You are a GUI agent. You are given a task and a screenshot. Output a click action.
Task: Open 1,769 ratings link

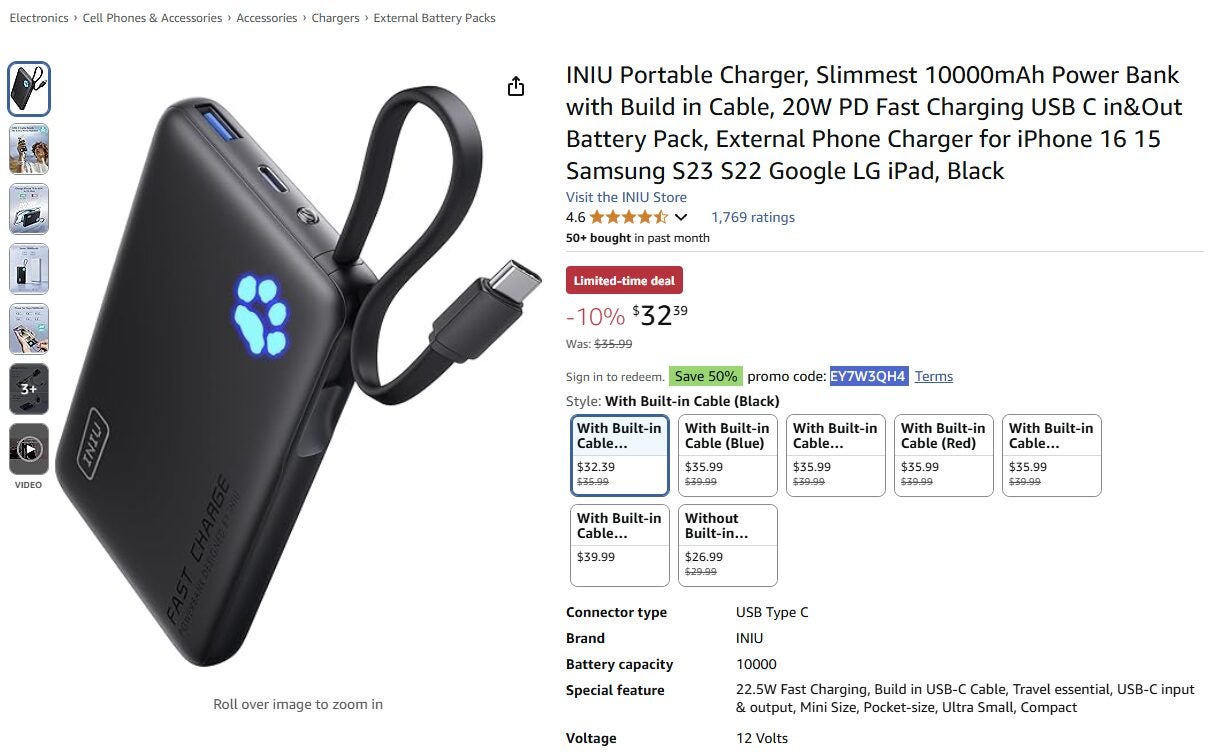pos(753,217)
